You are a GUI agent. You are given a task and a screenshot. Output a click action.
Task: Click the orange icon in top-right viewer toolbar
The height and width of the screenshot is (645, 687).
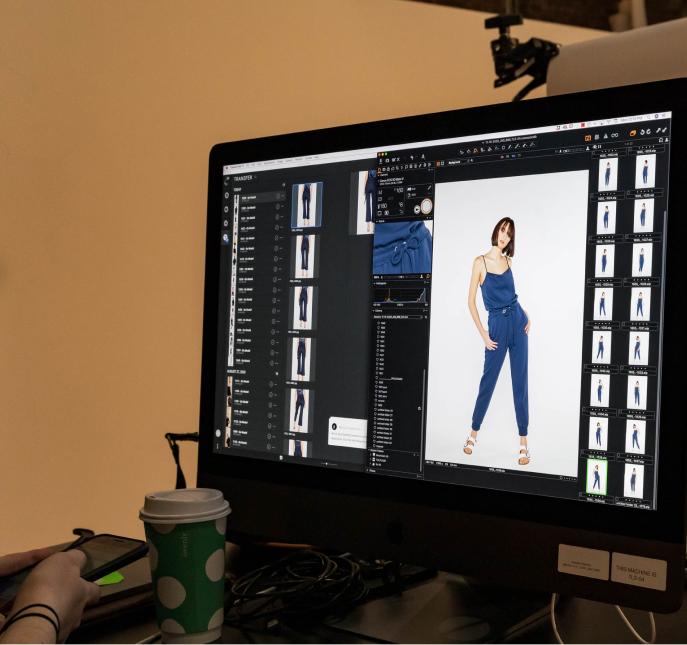point(632,132)
